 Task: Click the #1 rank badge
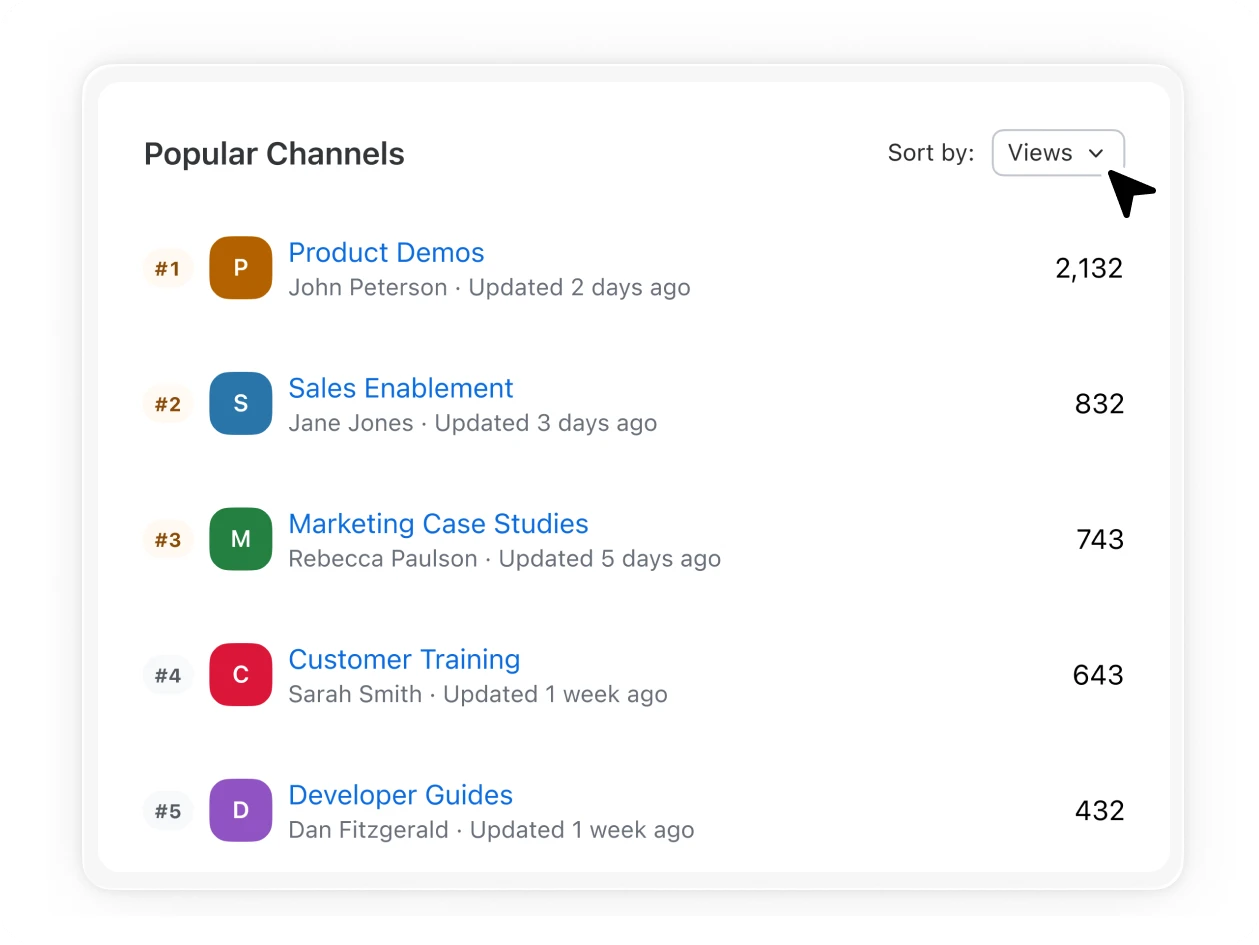click(167, 268)
